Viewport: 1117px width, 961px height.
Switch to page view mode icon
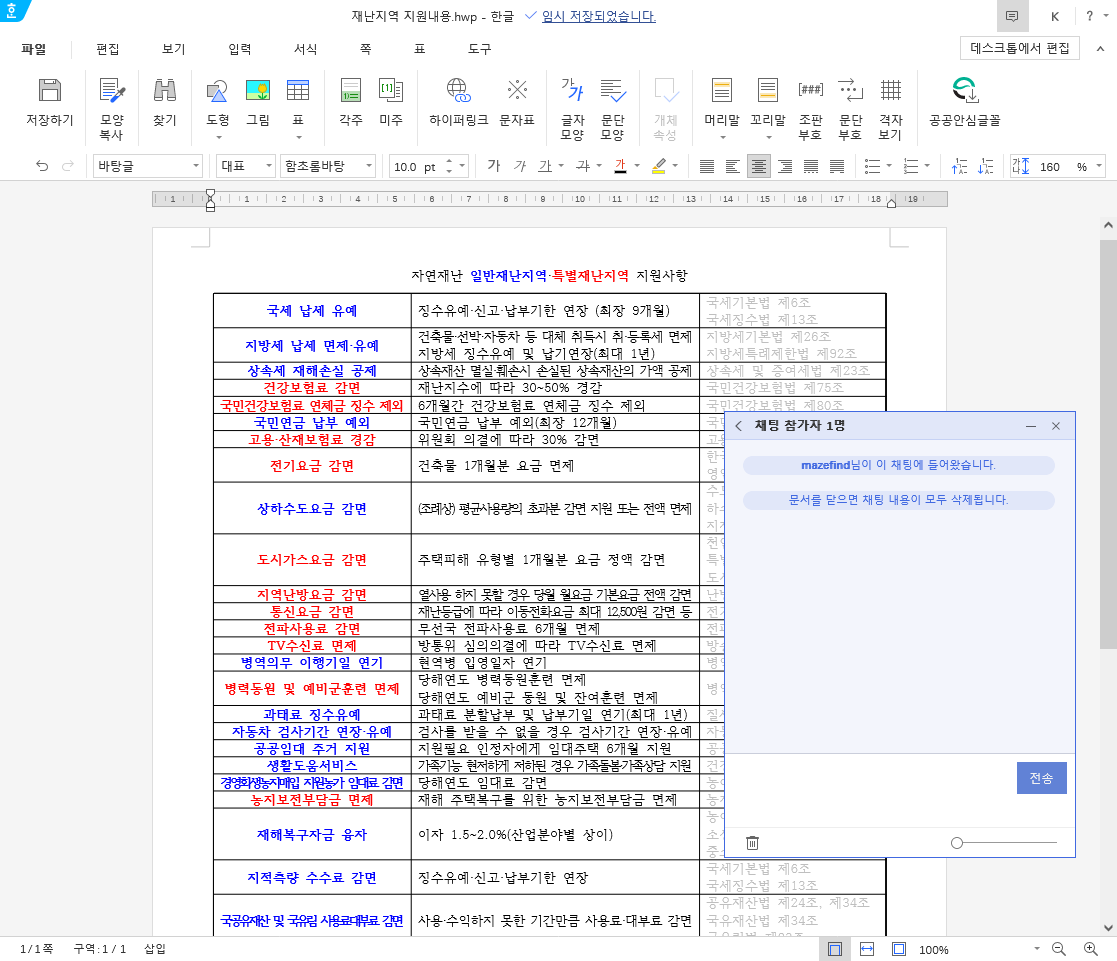click(835, 949)
